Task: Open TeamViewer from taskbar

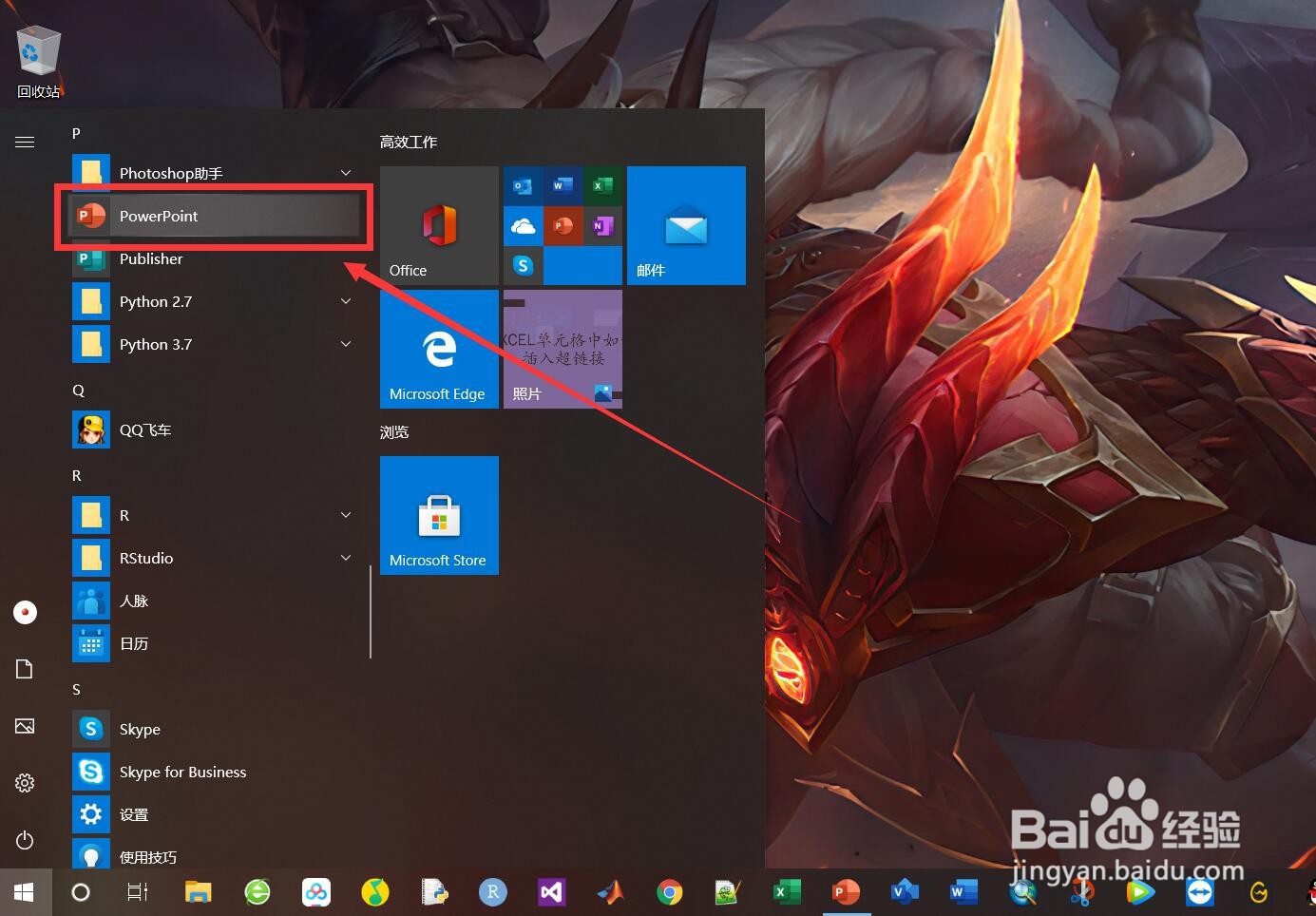Action: (1200, 892)
